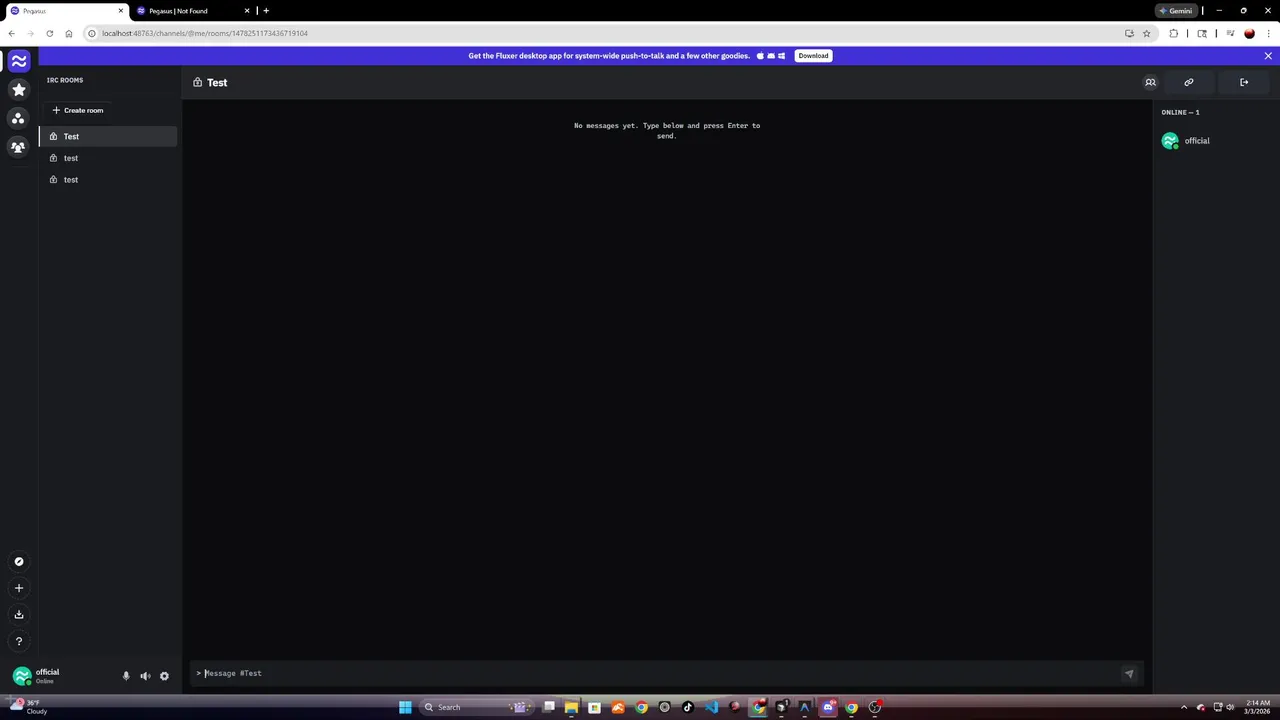Click the Gemini button in Chrome
The image size is (1280, 720).
1175,11
